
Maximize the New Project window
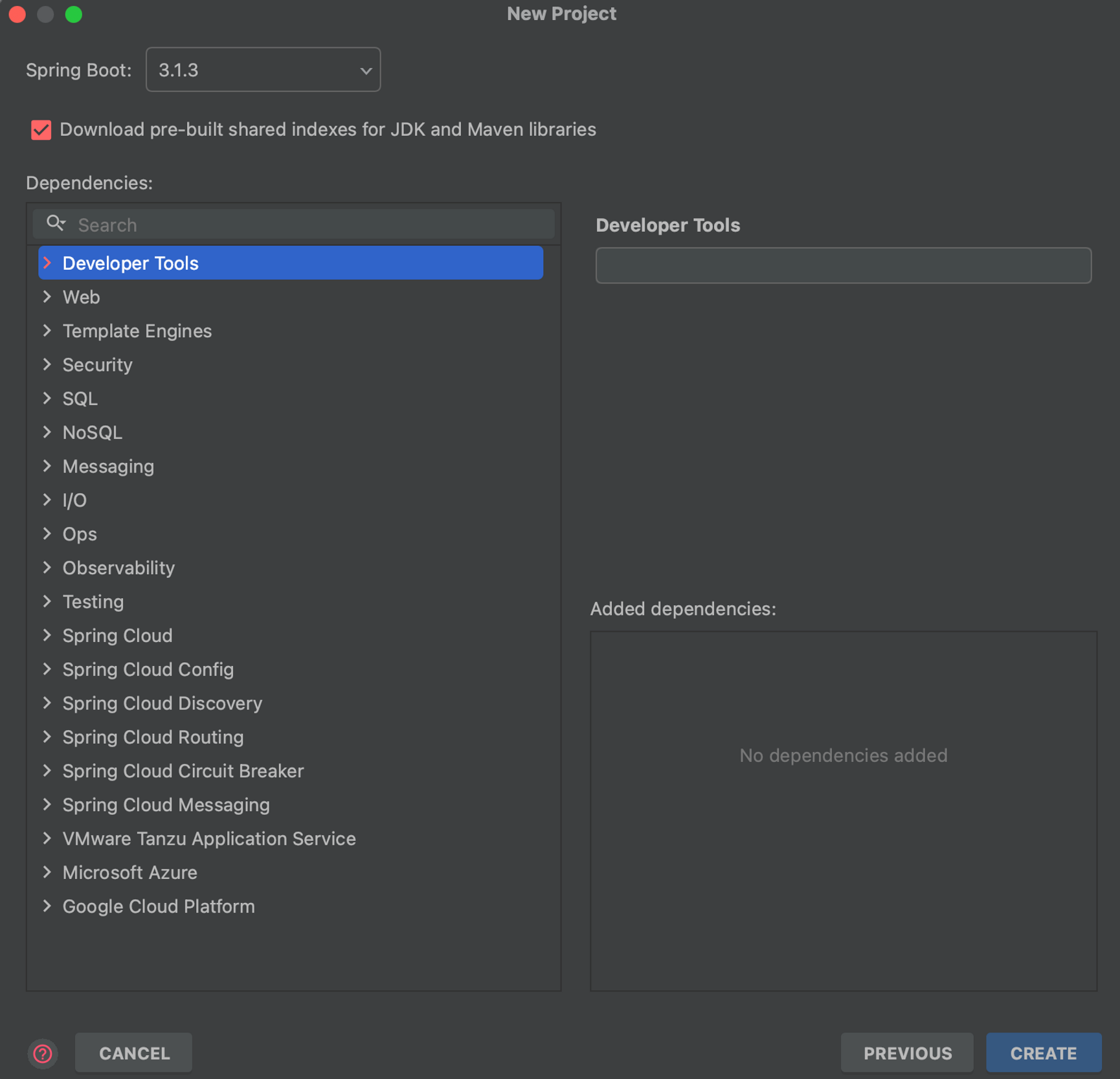74,14
